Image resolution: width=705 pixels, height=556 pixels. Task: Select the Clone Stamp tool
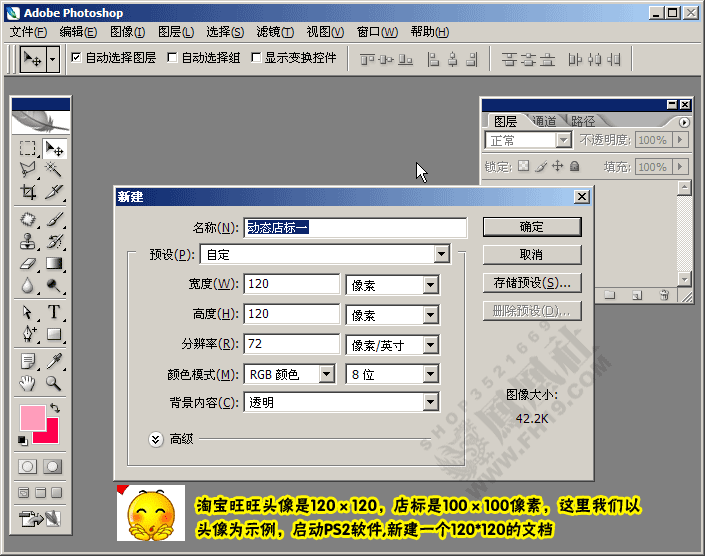[x=27, y=241]
